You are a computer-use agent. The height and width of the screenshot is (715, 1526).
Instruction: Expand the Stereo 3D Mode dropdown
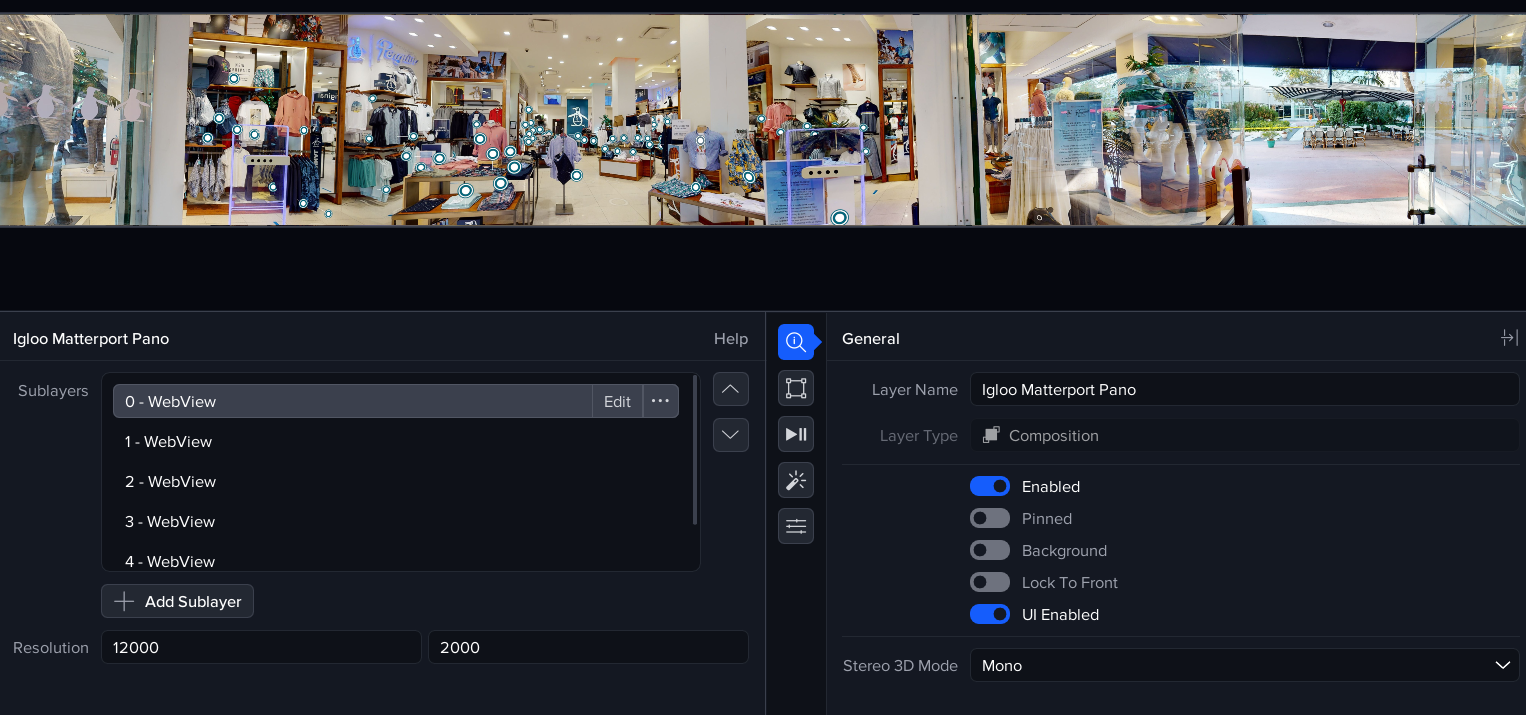tap(1244, 666)
